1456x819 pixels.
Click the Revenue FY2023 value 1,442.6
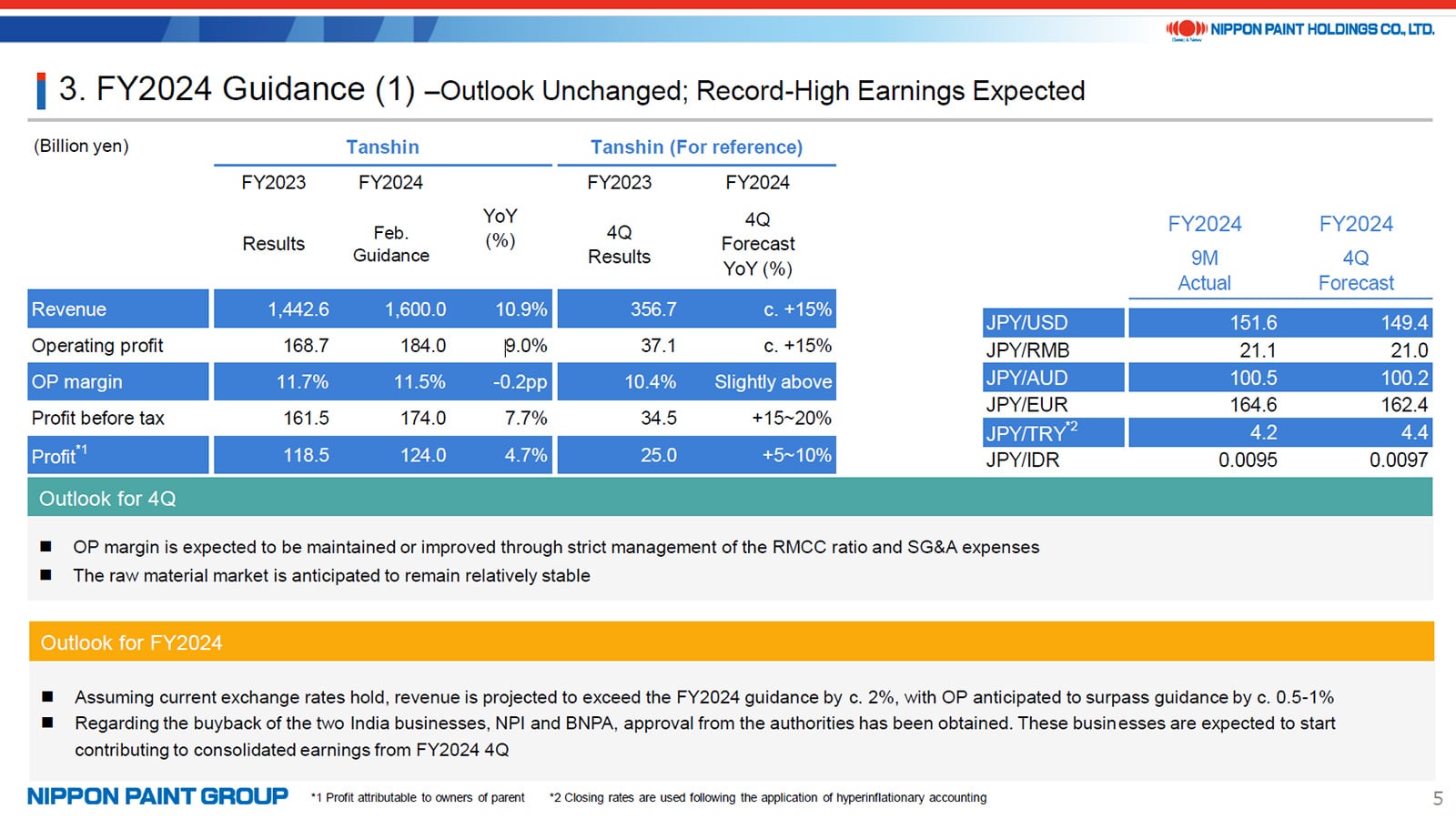298,309
